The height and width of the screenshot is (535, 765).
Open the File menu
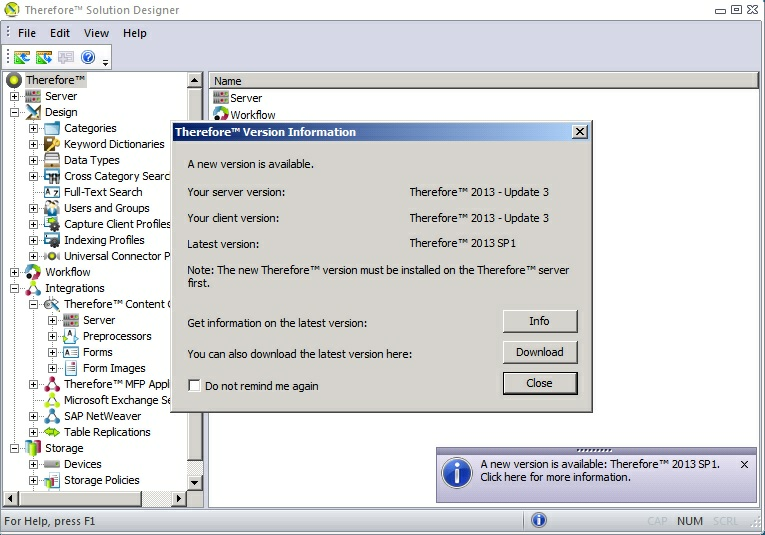(x=27, y=33)
